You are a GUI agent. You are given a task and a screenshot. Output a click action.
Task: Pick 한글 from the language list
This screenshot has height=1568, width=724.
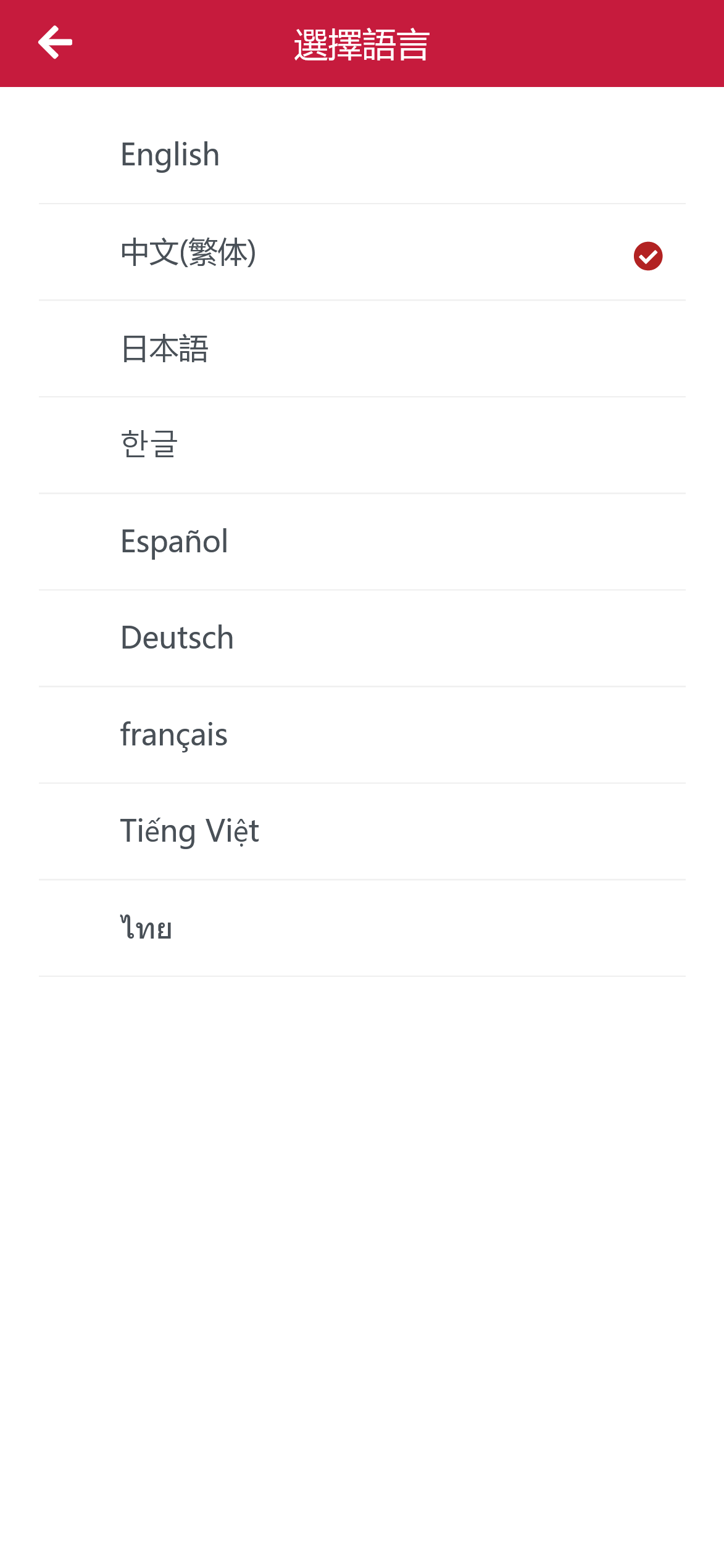coord(149,445)
